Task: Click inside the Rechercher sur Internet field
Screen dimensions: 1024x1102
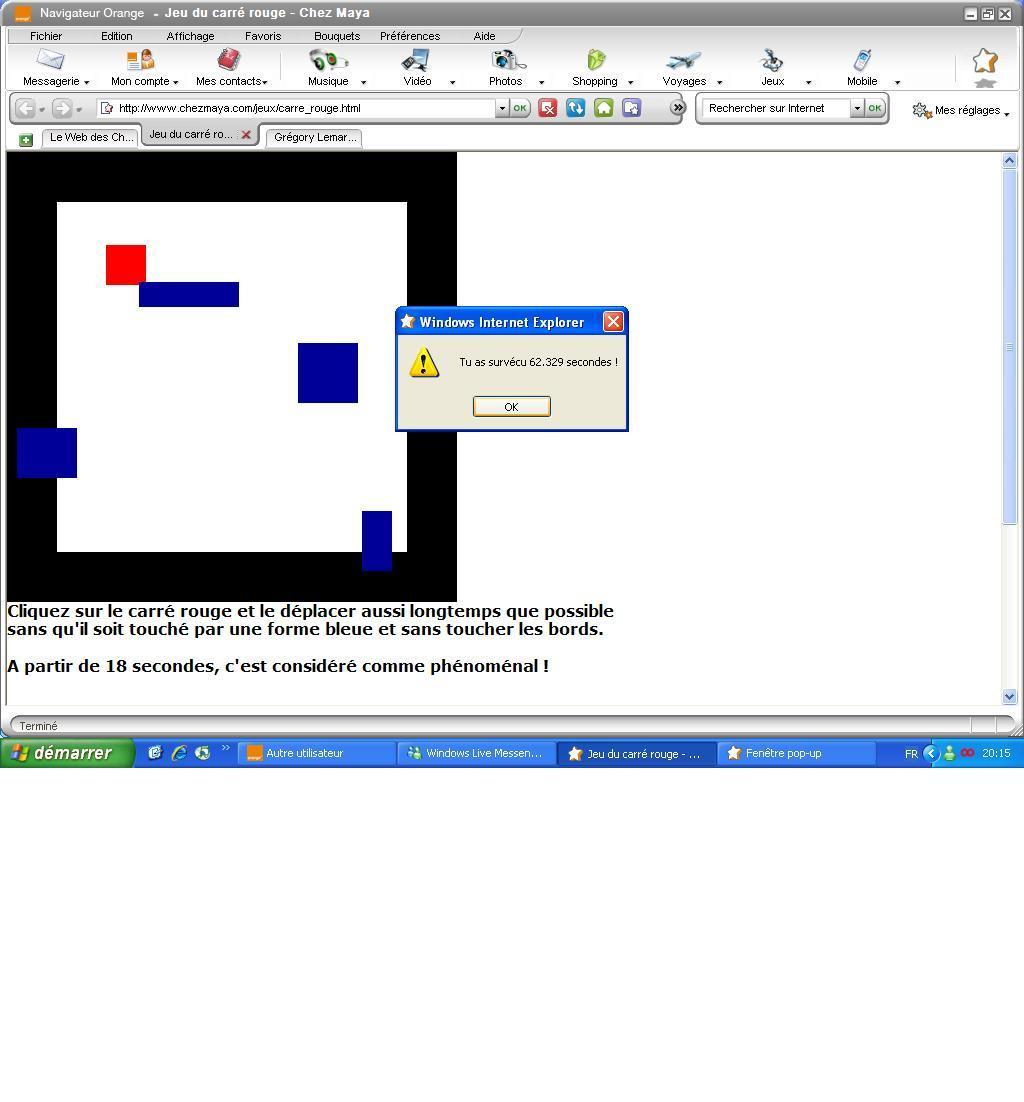Action: click(775, 108)
